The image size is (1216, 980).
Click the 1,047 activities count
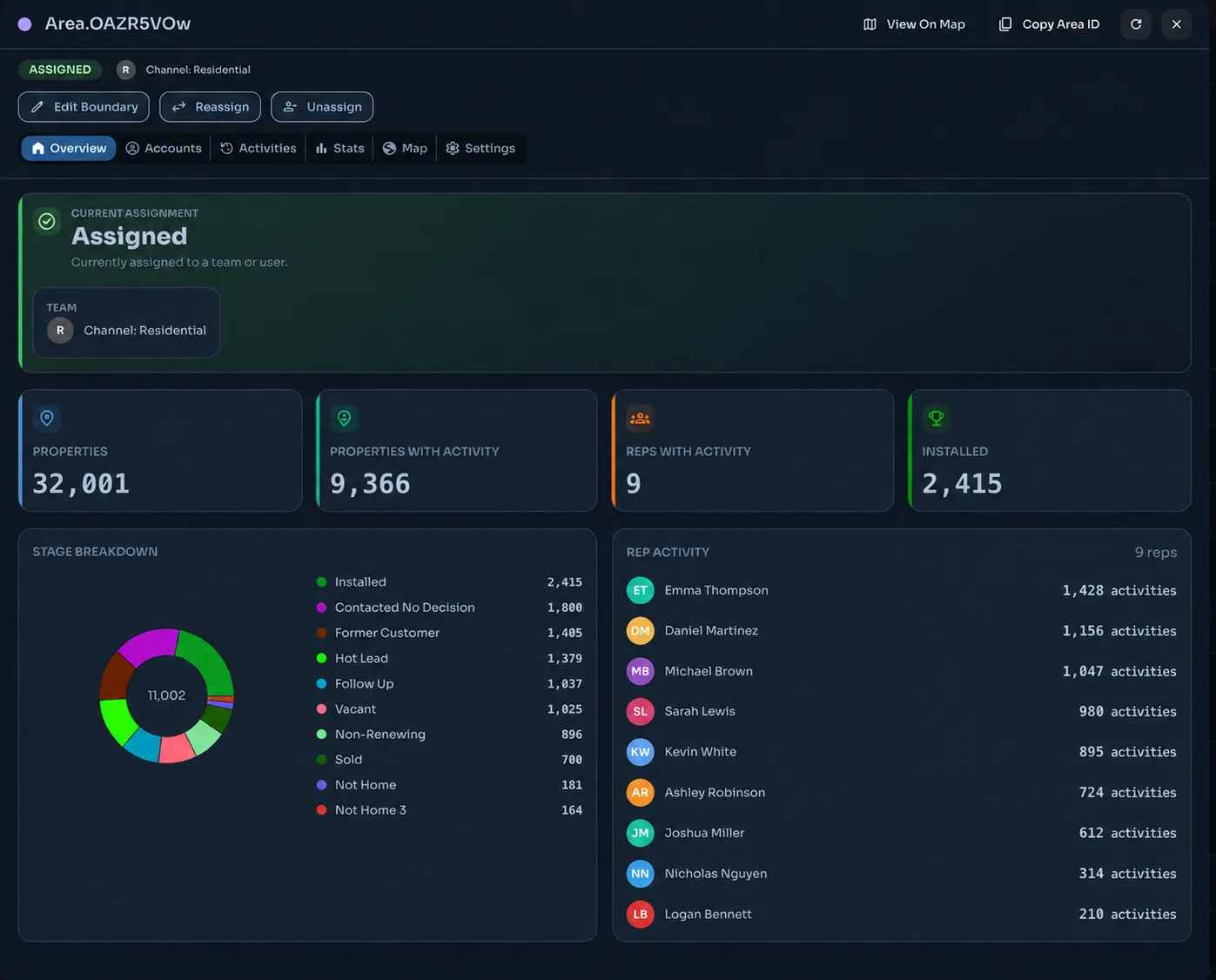[x=1119, y=672]
